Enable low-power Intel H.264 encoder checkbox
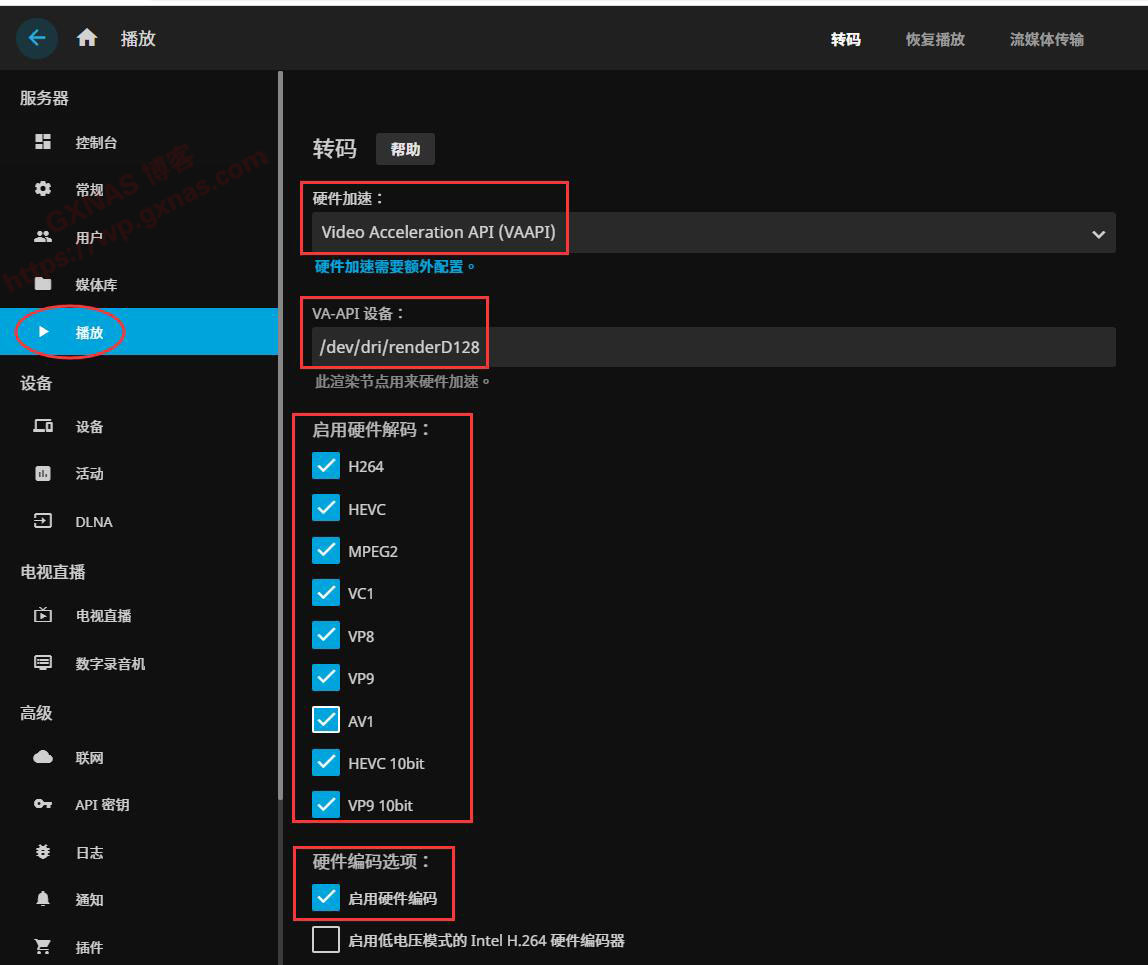 coord(326,940)
